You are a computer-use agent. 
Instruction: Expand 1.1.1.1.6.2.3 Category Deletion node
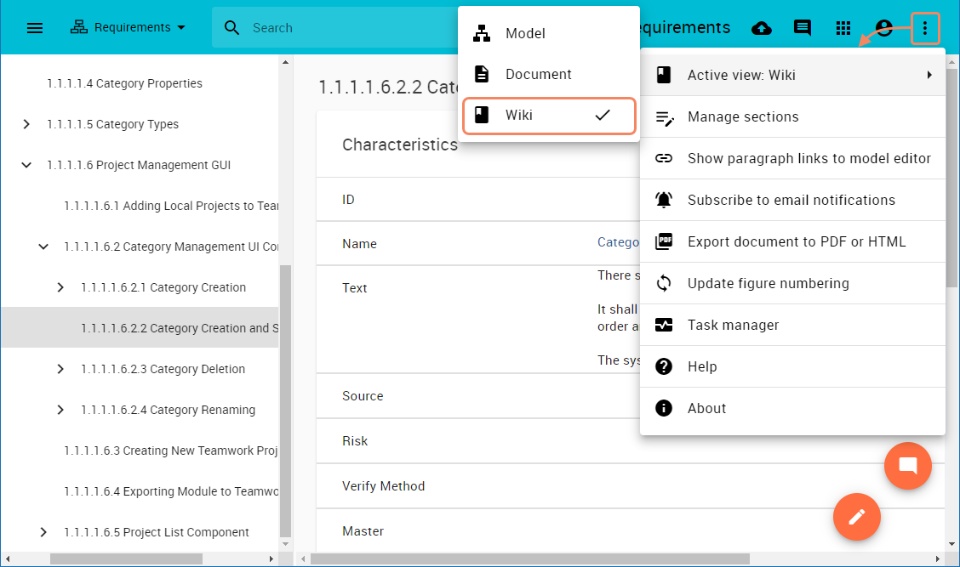pyautogui.click(x=60, y=369)
